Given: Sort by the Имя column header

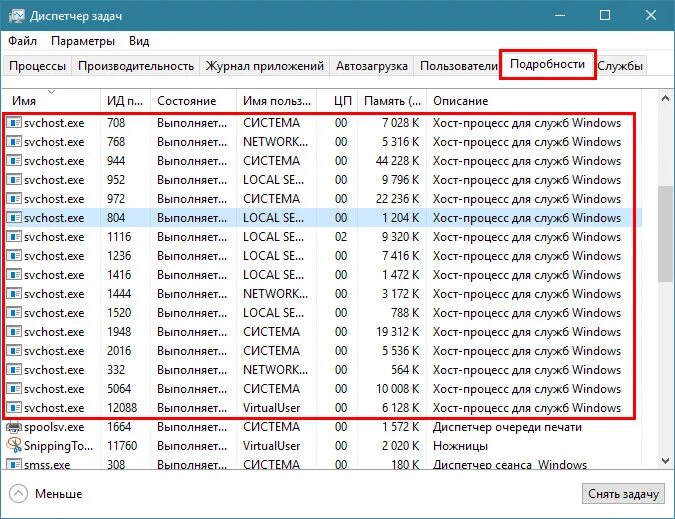Looking at the screenshot, I should coord(51,101).
